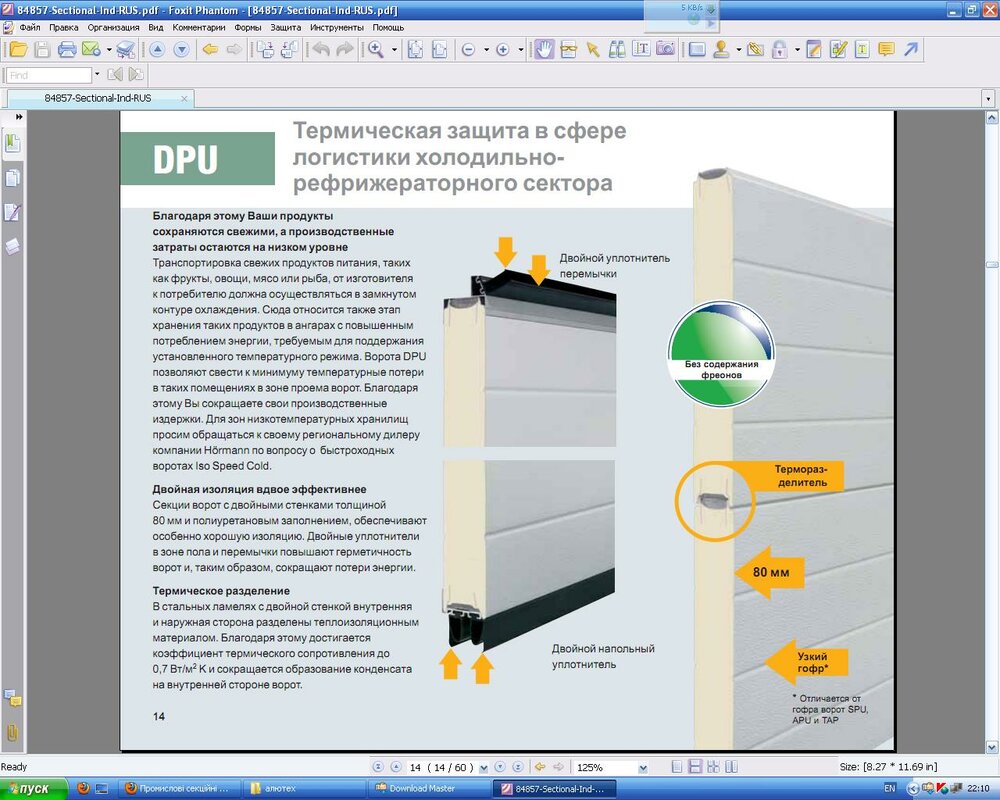The image size is (1000, 800).
Task: Toggle facing pages layout in status bar
Action: pos(732,767)
